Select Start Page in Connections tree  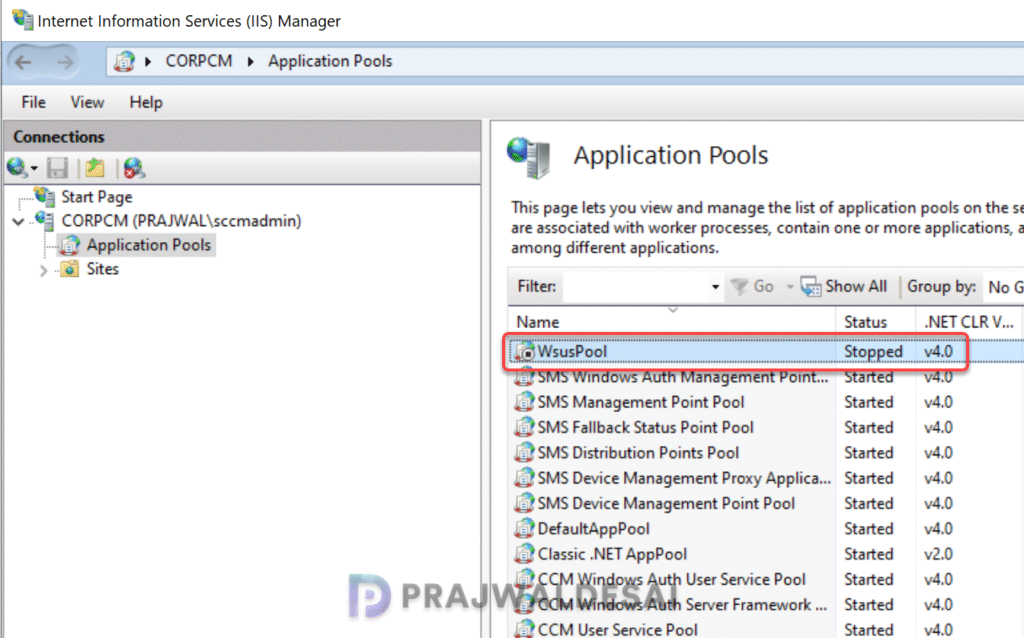click(x=97, y=197)
